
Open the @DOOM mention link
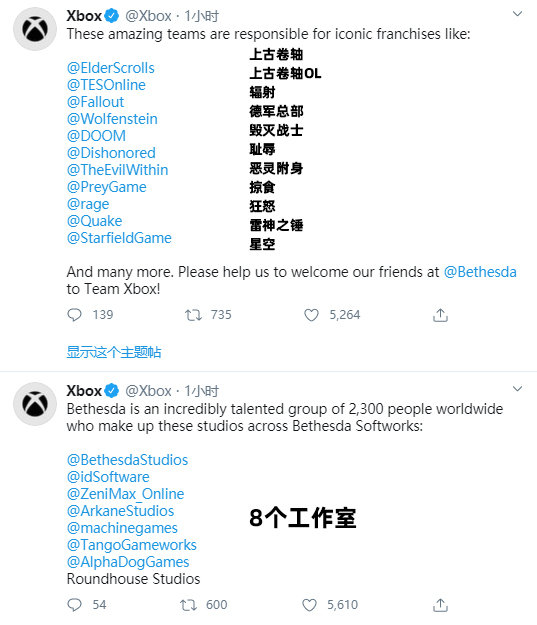pyautogui.click(x=96, y=136)
